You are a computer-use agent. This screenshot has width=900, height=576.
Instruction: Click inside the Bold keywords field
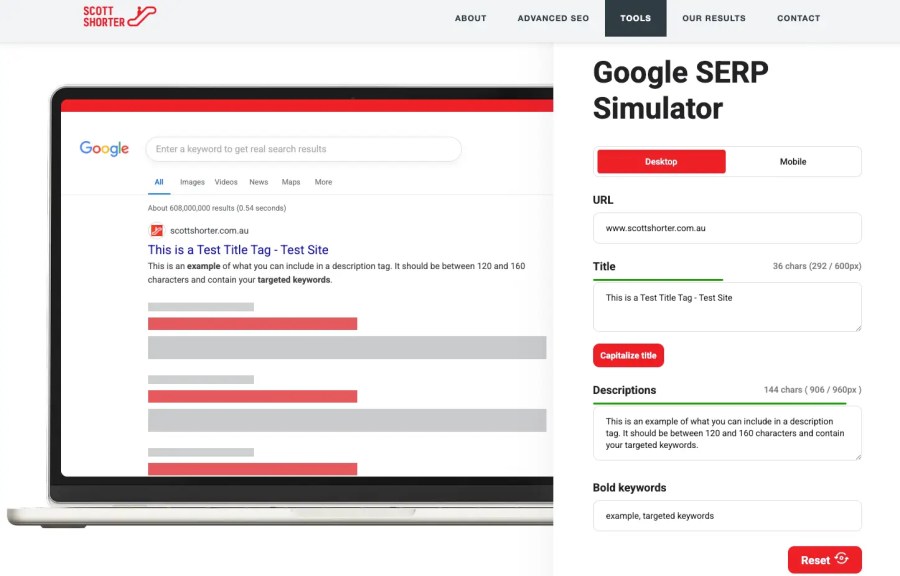727,516
